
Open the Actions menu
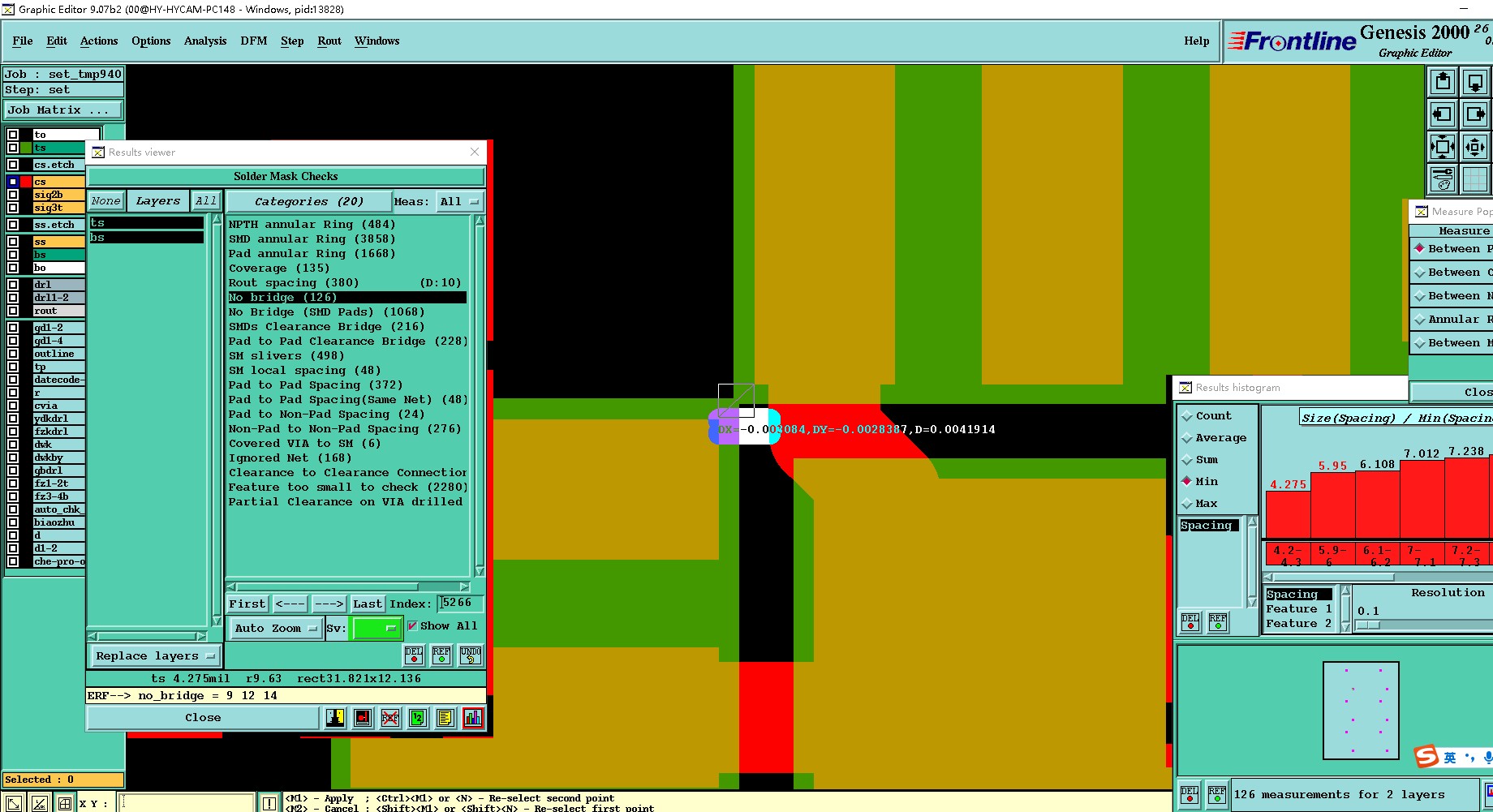[x=99, y=41]
